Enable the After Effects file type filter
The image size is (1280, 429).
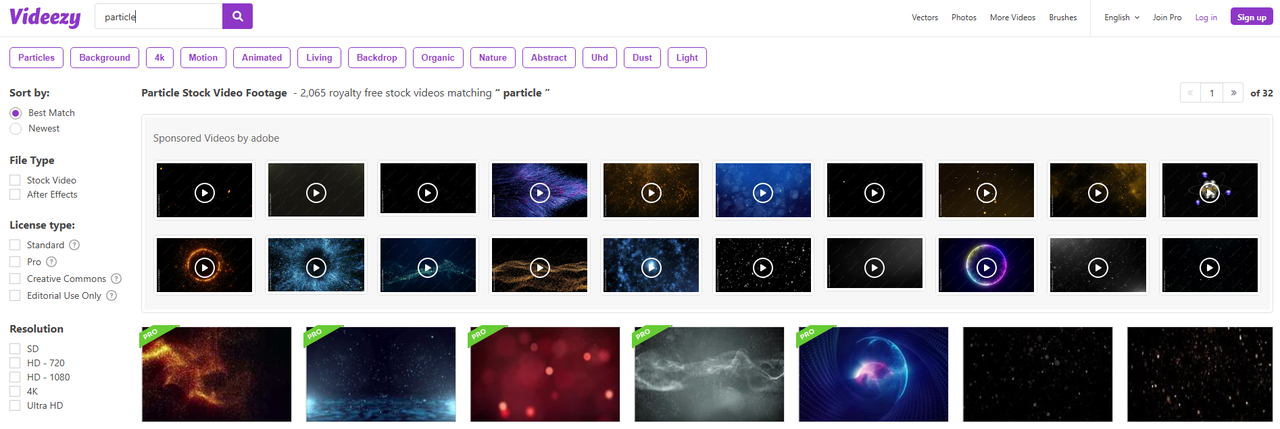pos(15,195)
